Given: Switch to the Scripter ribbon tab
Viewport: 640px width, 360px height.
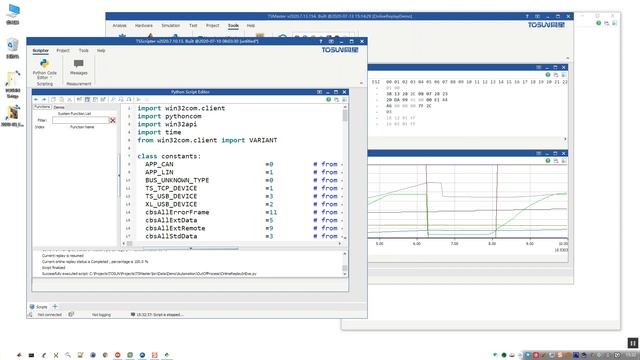Looking at the screenshot, I should pos(40,51).
